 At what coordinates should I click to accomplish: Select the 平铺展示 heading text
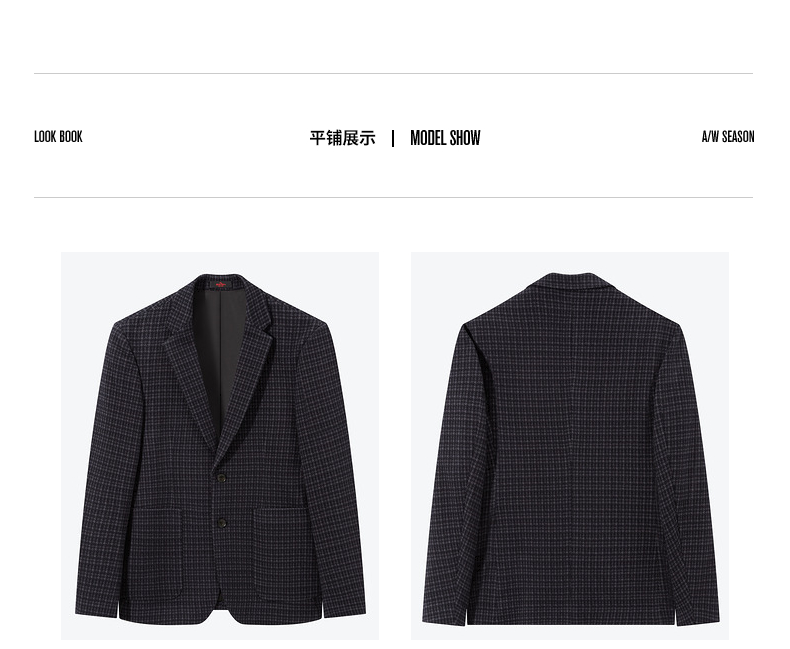point(343,138)
